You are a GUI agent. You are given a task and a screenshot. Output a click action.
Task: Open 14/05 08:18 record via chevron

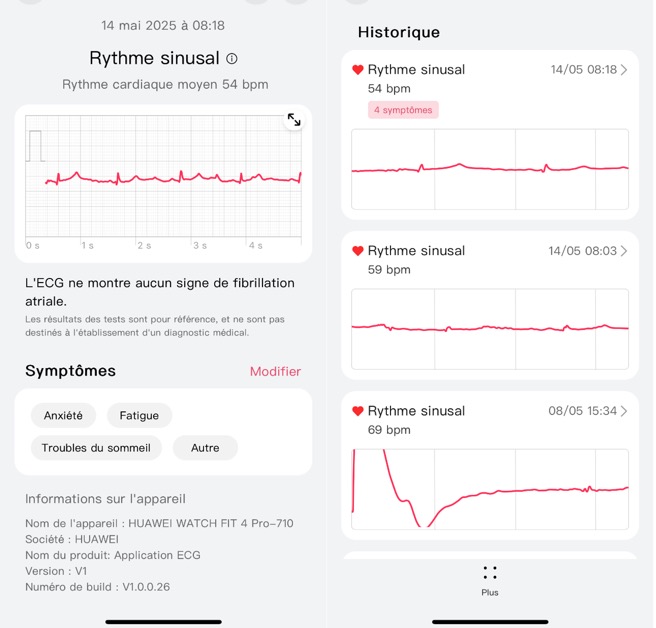pyautogui.click(x=624, y=70)
